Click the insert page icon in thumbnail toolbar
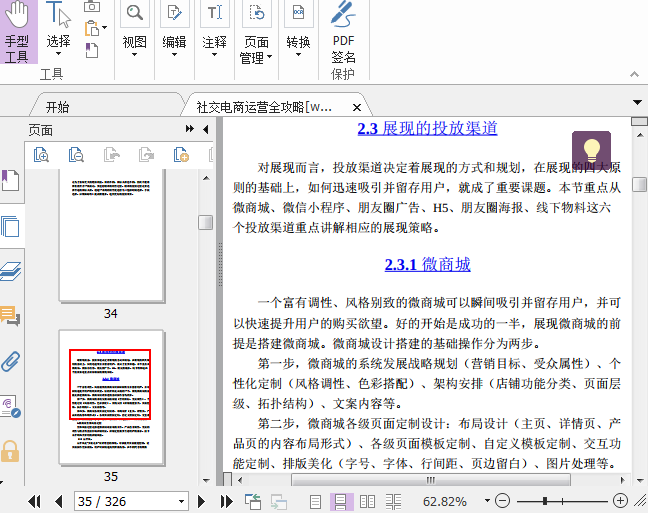 pyautogui.click(x=181, y=155)
